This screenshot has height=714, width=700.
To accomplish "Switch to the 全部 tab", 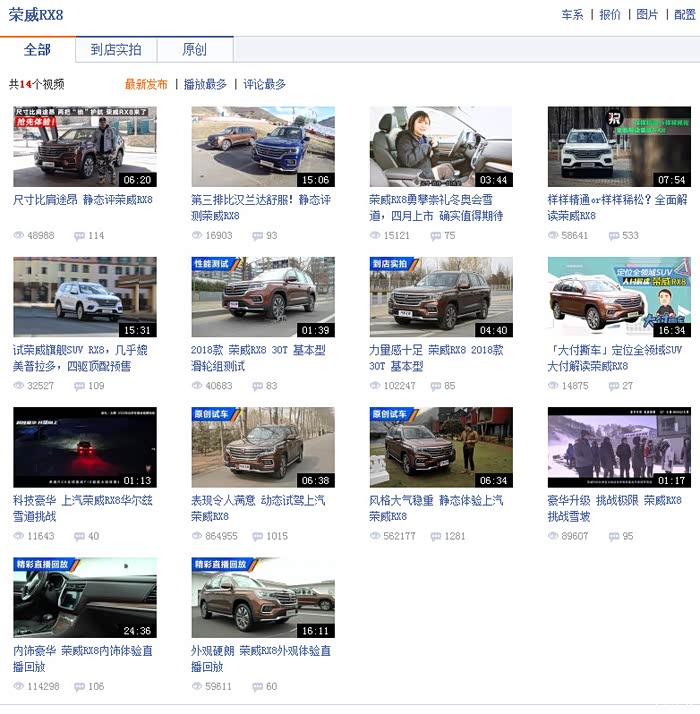I will [37, 49].
